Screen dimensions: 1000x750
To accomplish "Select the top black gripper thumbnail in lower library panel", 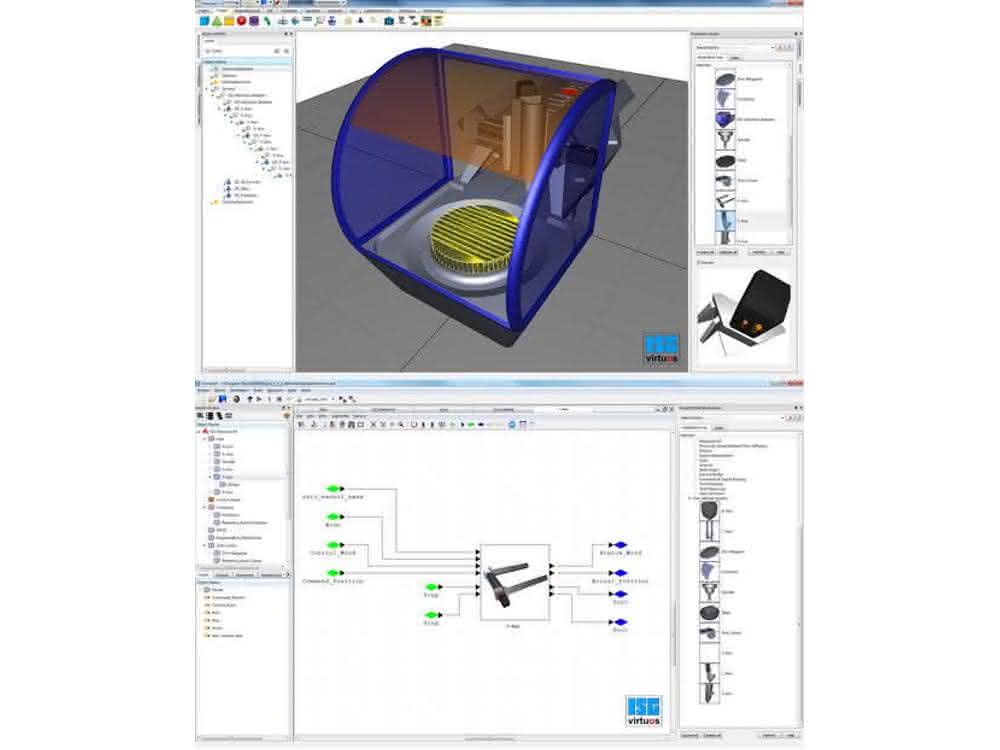I will pyautogui.click(x=709, y=511).
